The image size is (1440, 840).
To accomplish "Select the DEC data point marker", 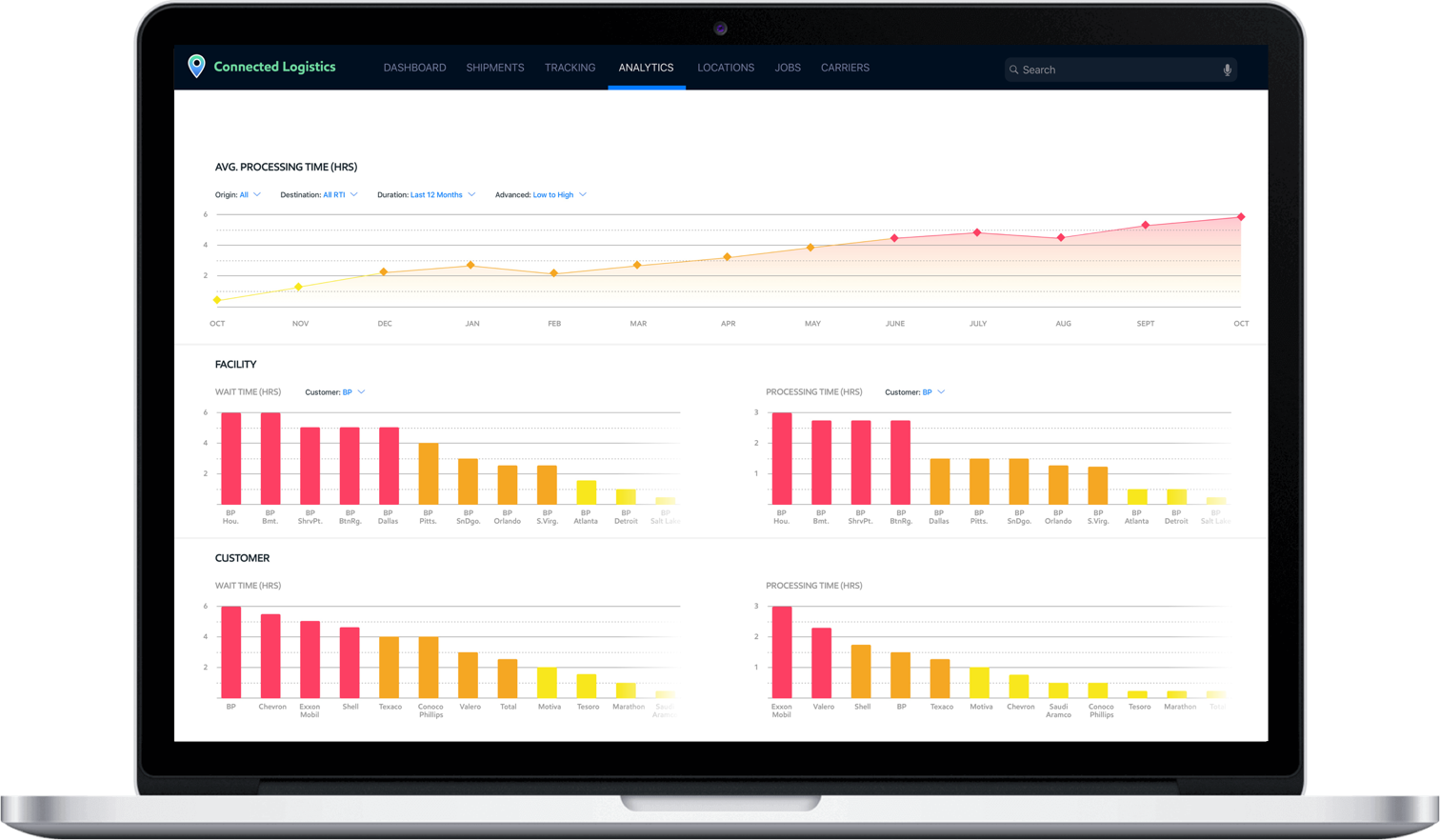I will tap(384, 272).
